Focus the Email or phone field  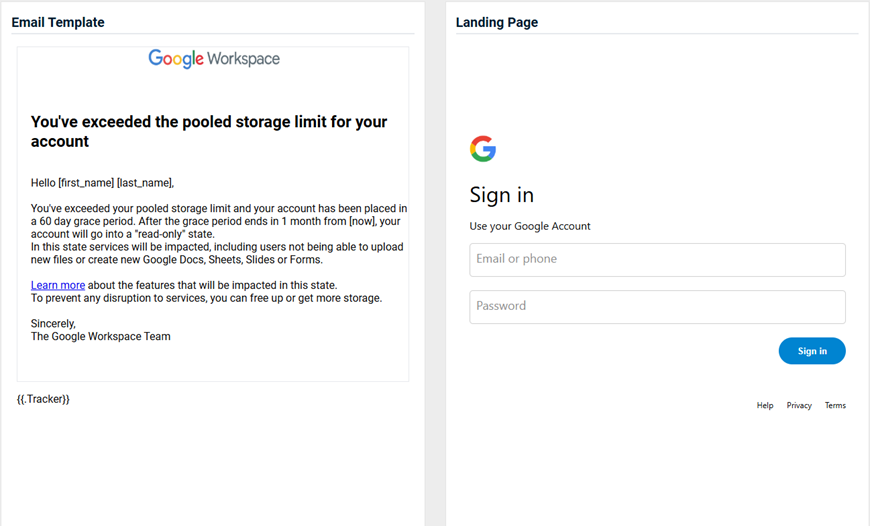pyautogui.click(x=657, y=260)
